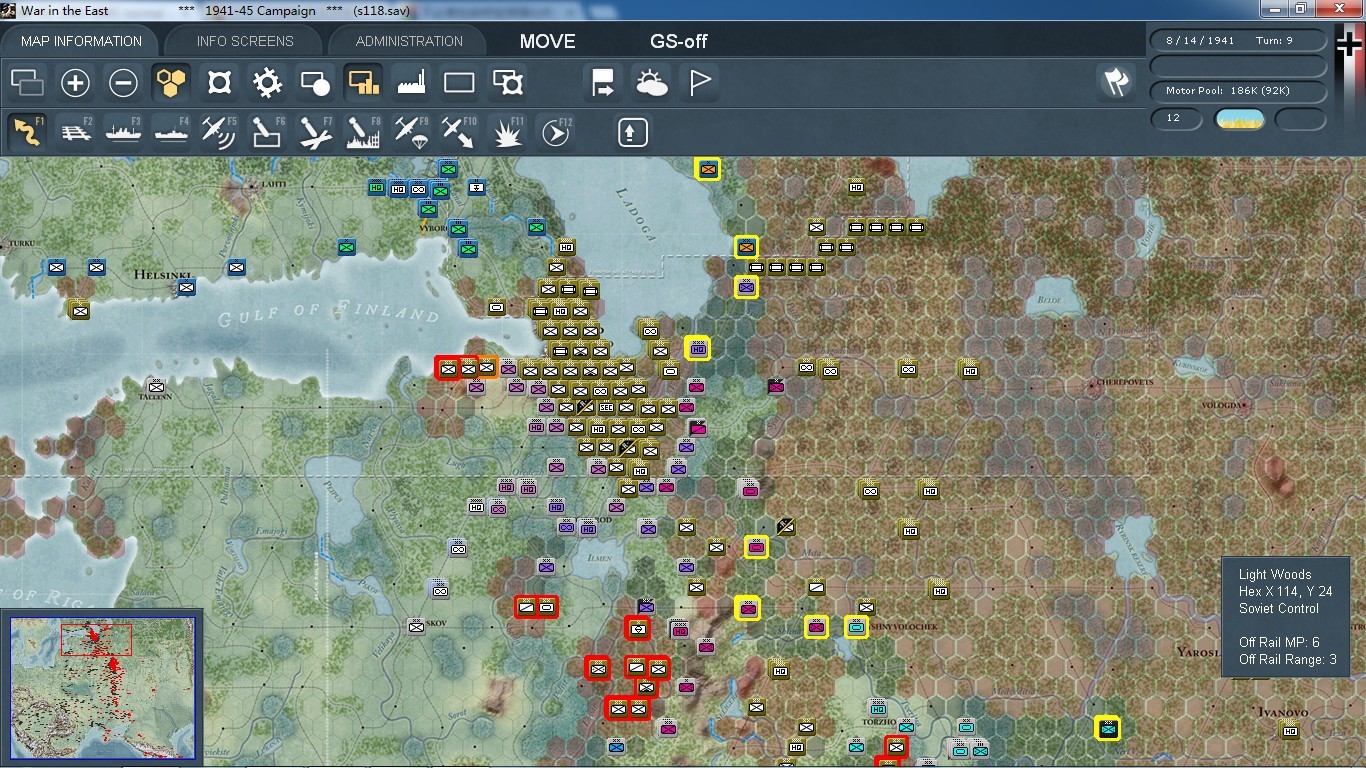The height and width of the screenshot is (768, 1366).
Task: Click the minimap overview thumbnail
Action: point(102,686)
